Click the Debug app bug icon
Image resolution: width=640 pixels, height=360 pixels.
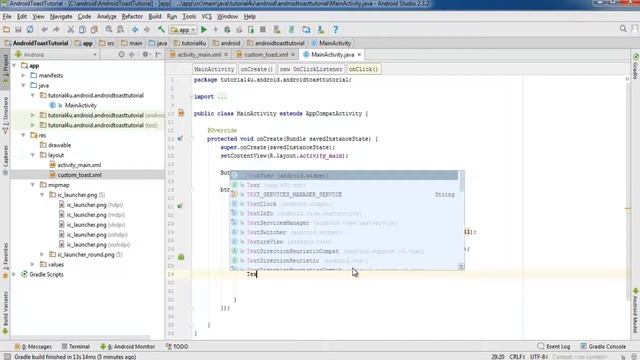pos(227,29)
